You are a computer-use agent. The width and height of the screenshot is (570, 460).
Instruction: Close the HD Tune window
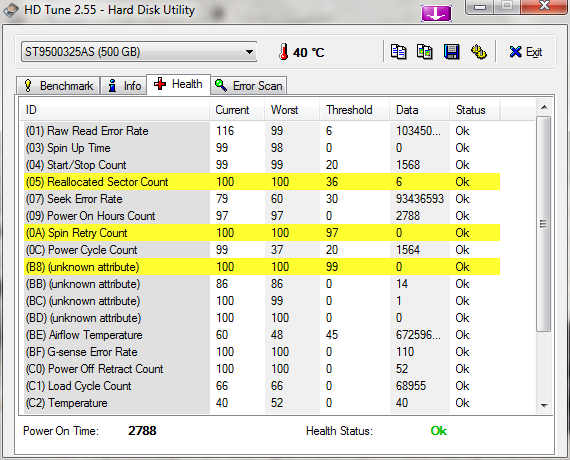(544, 6)
